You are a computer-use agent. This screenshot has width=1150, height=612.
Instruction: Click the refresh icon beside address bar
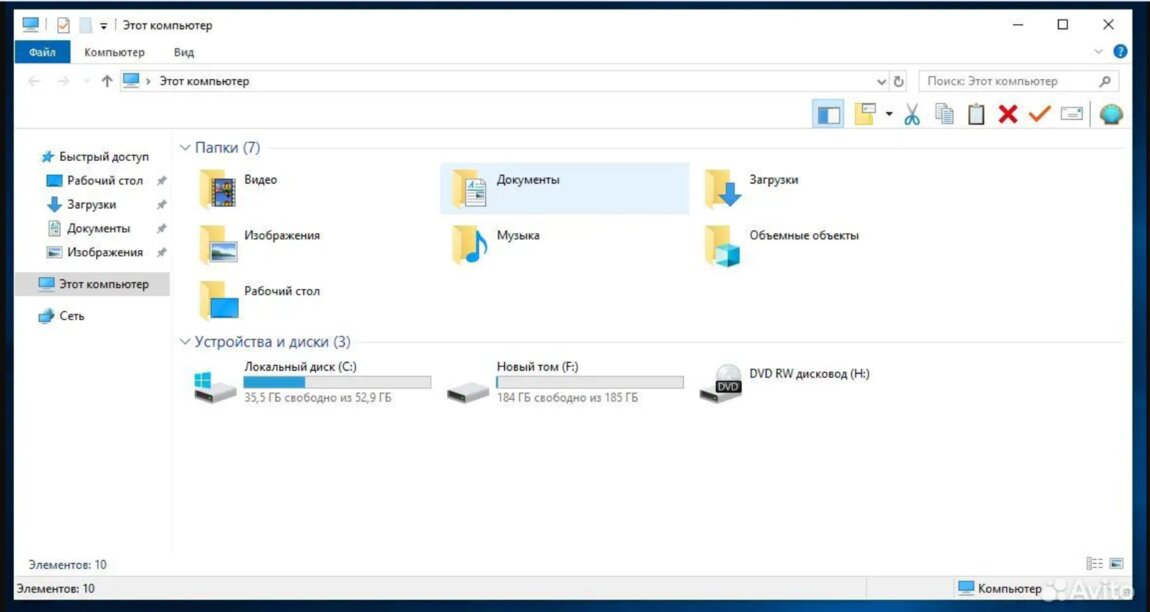point(898,82)
